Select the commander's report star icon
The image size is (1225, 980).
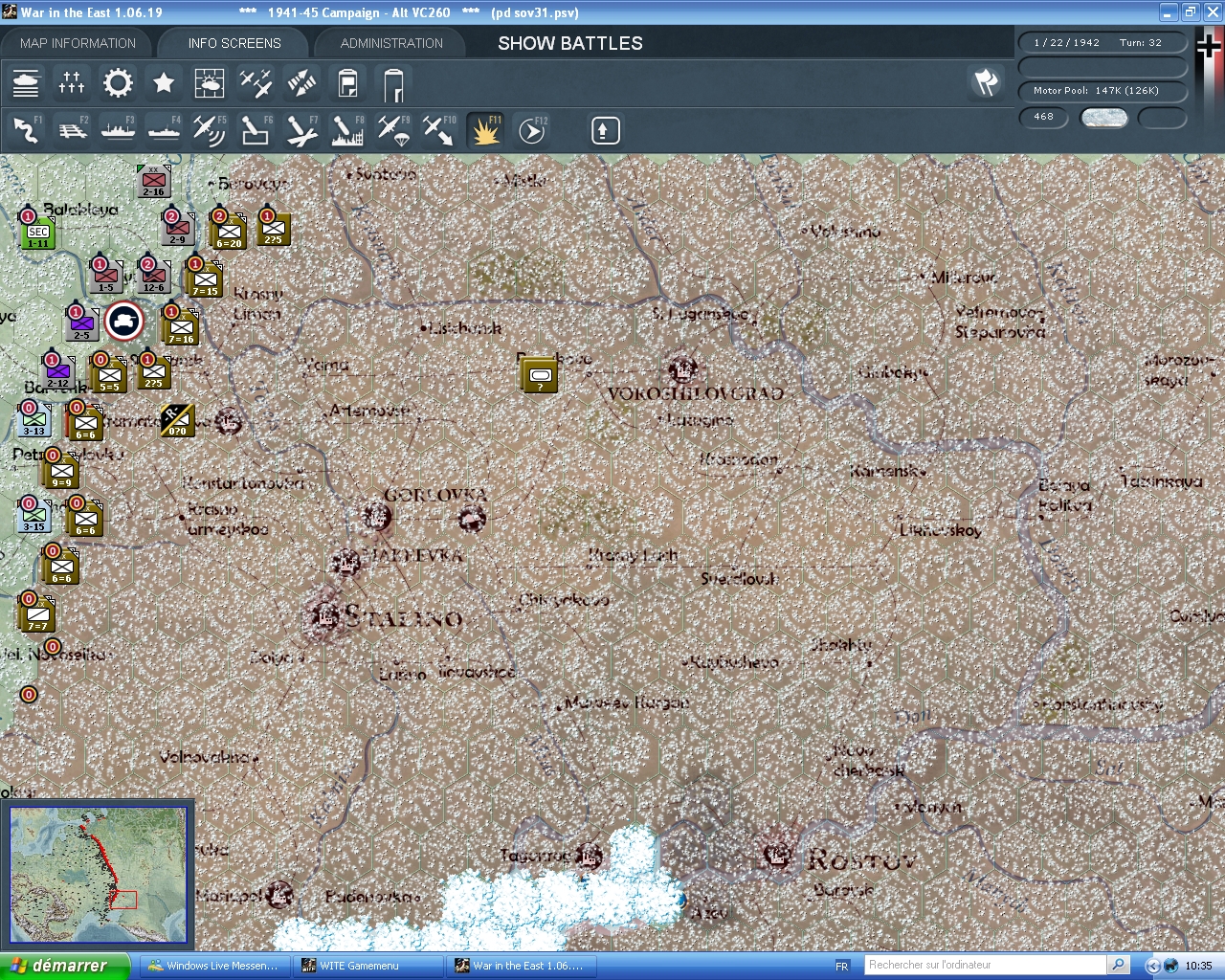coord(164,83)
